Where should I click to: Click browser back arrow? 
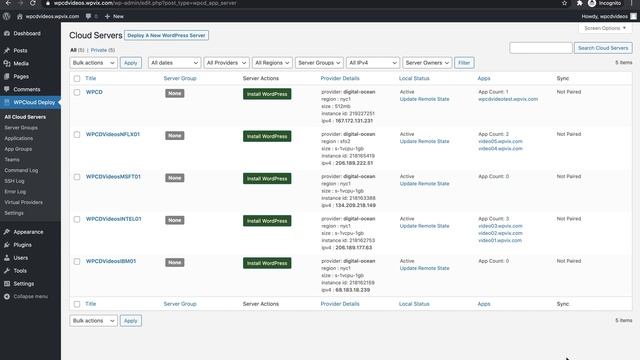pos(8,3)
